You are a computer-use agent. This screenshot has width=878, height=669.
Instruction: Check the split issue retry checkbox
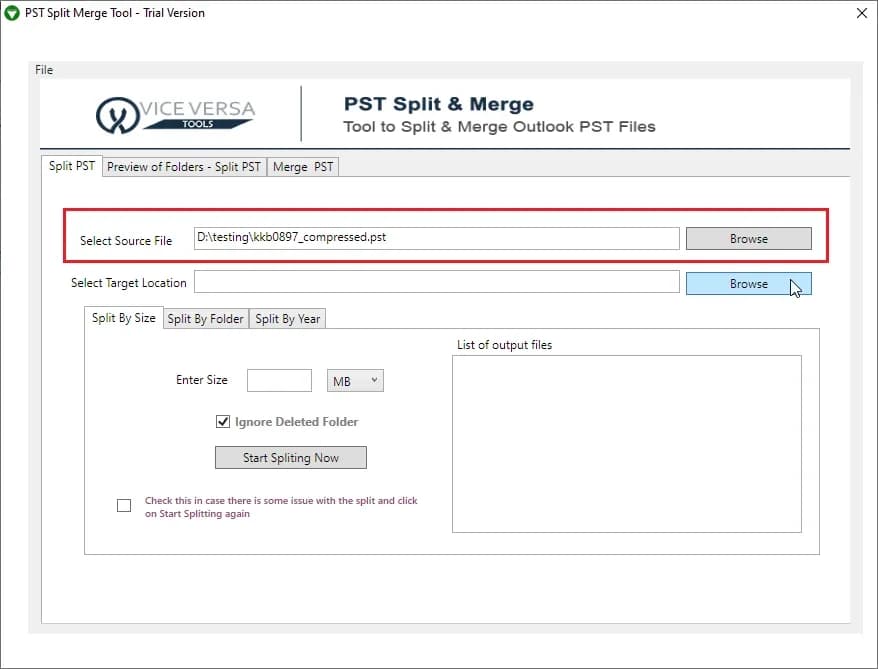(124, 506)
